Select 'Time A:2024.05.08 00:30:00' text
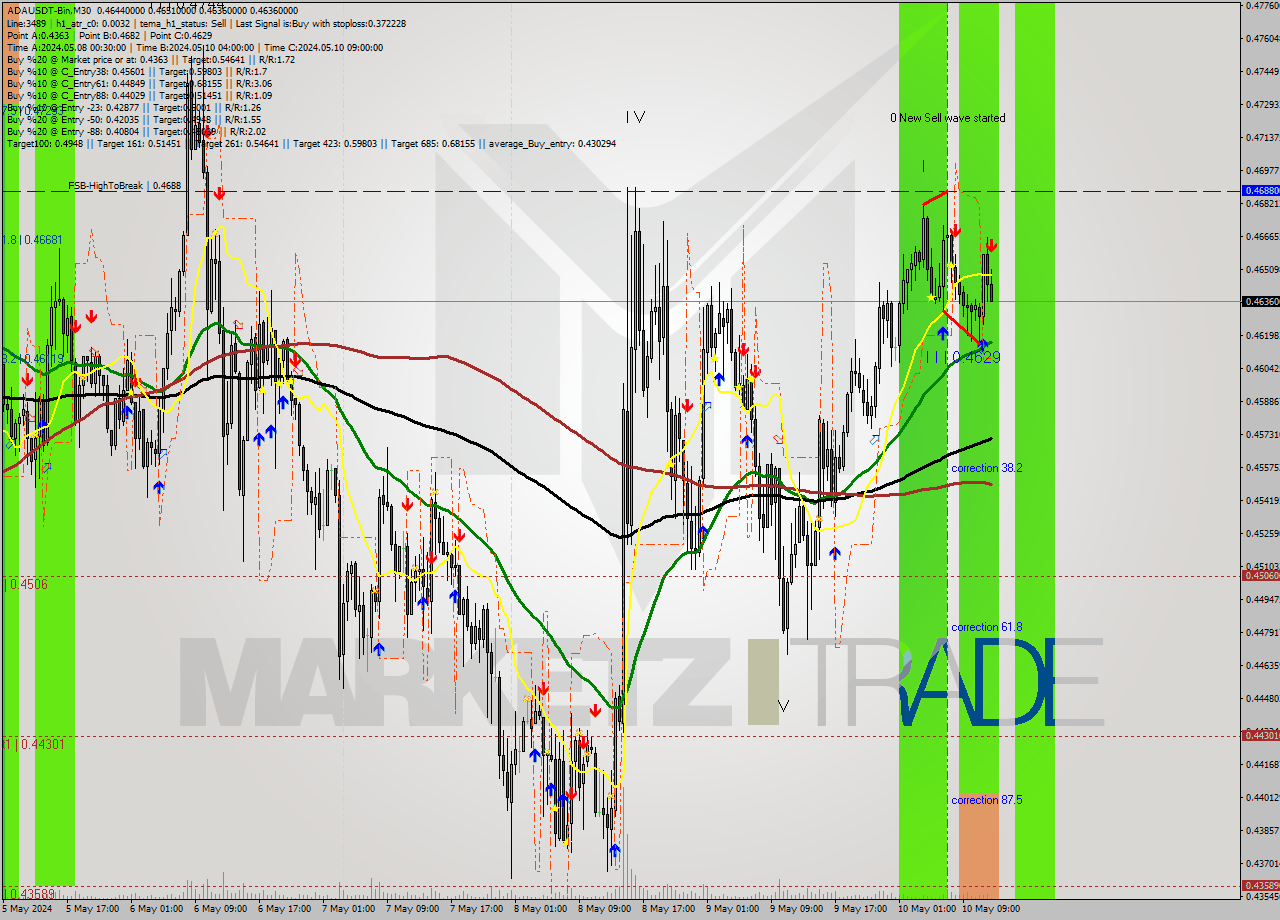Image resolution: width=1280 pixels, height=920 pixels. click(66, 47)
